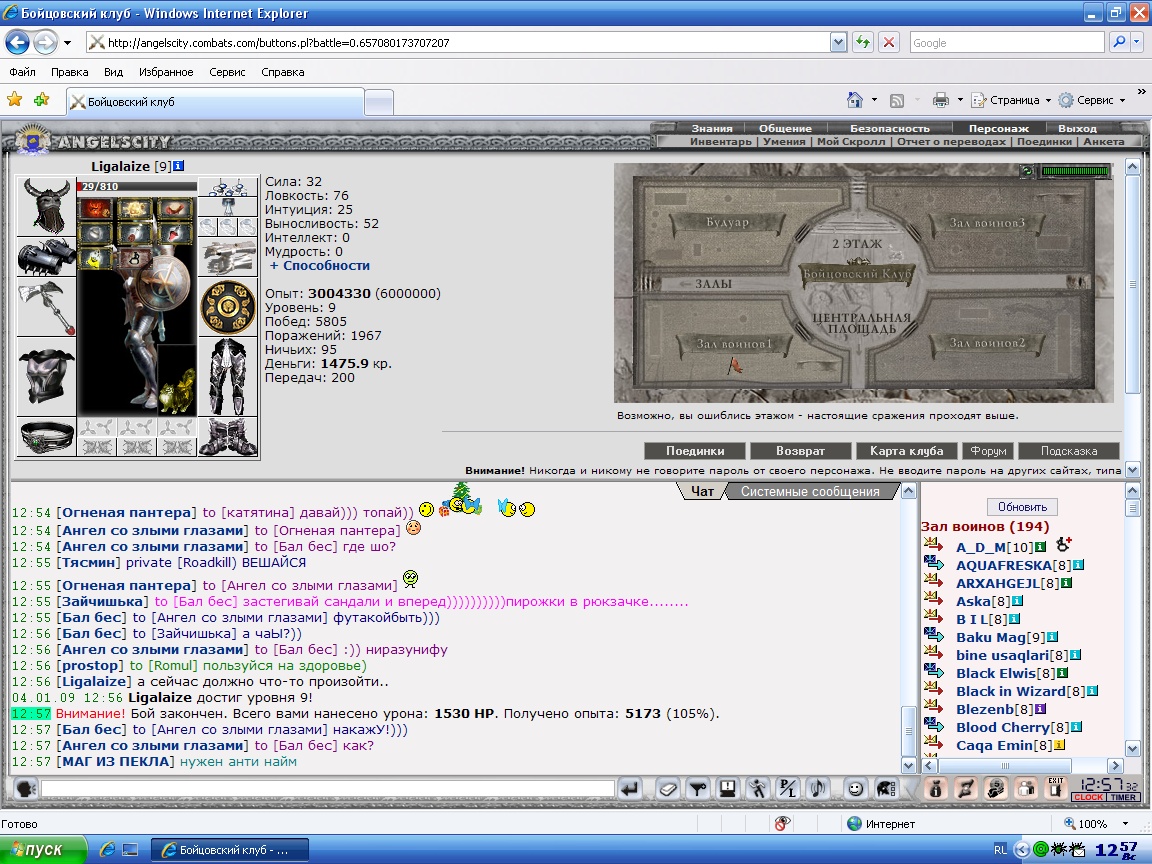Click the armored boots slot
Viewport: 1152px width, 864px height.
[x=228, y=436]
